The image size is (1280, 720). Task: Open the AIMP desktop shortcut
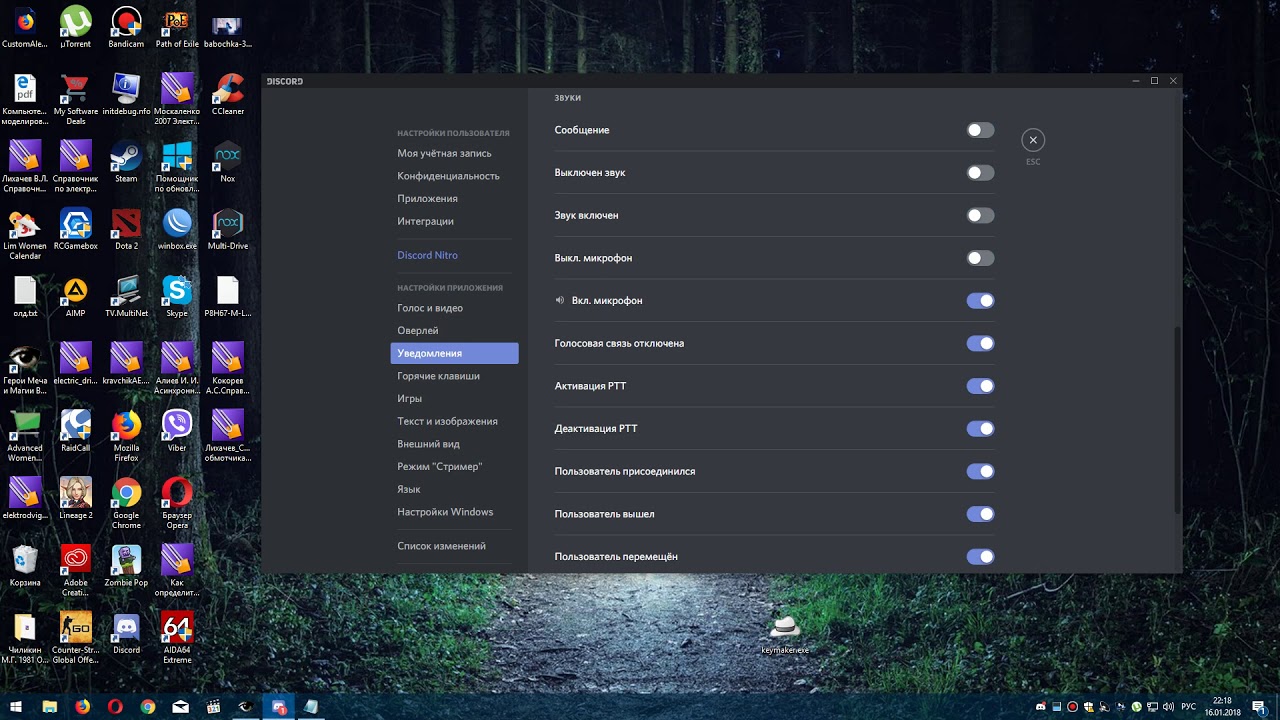tap(76, 297)
